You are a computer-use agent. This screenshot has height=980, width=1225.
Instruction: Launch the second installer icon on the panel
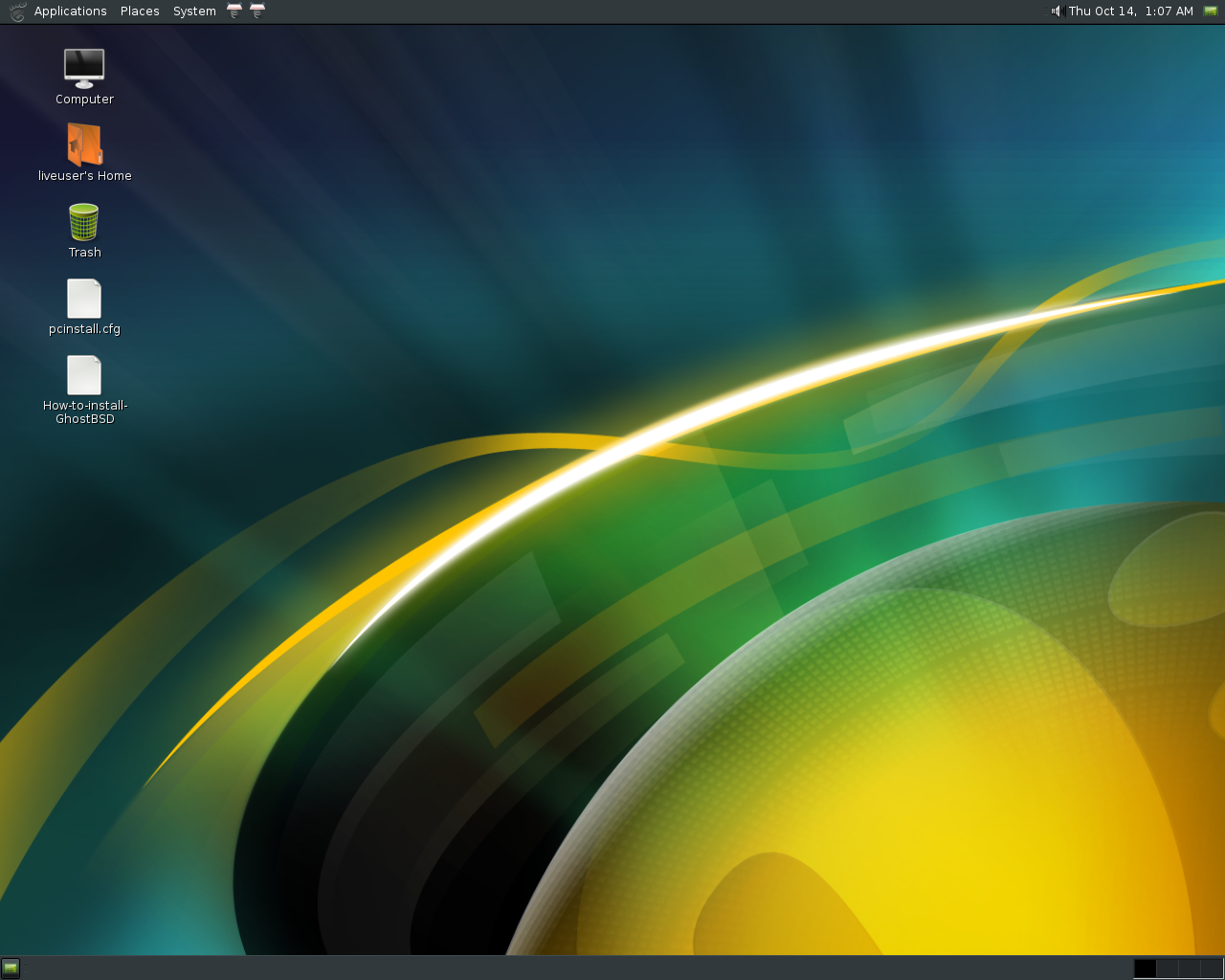click(x=256, y=11)
